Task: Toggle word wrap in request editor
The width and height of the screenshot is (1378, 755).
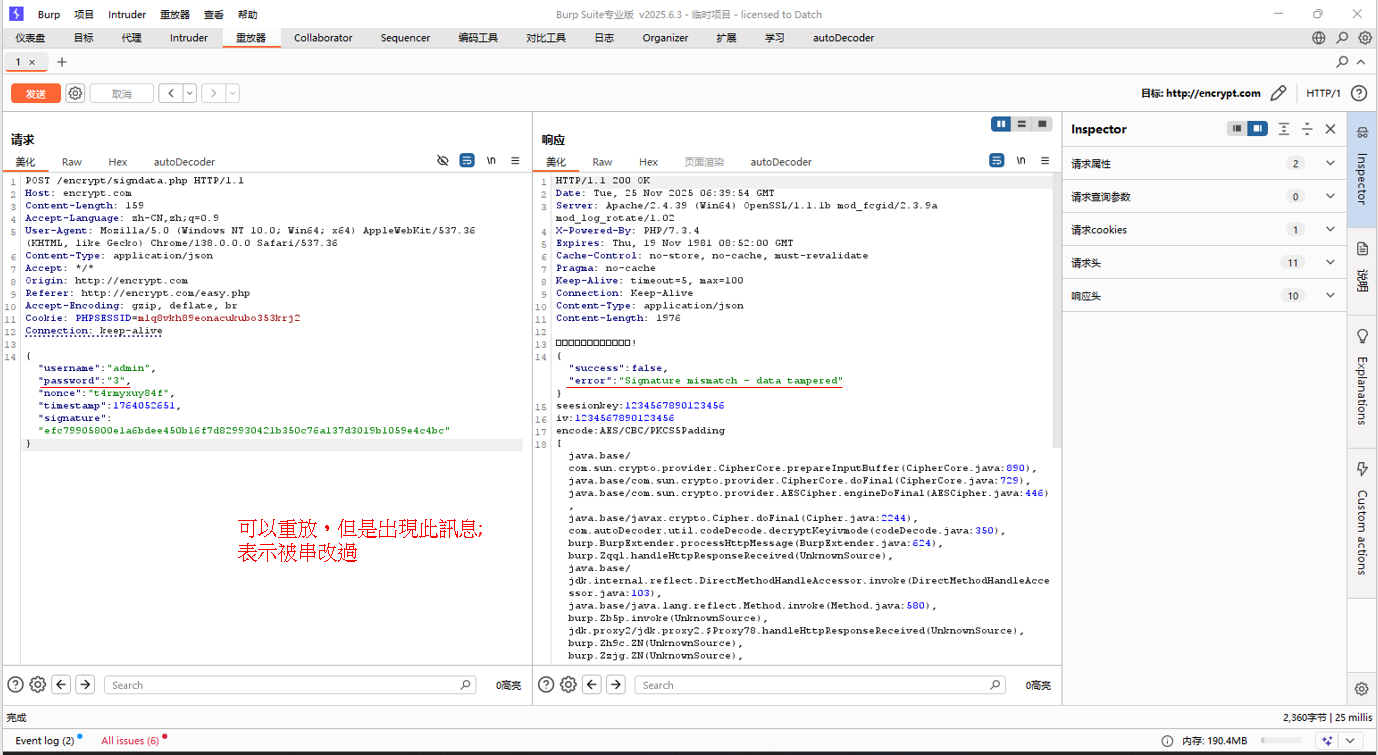Action: click(x=467, y=160)
